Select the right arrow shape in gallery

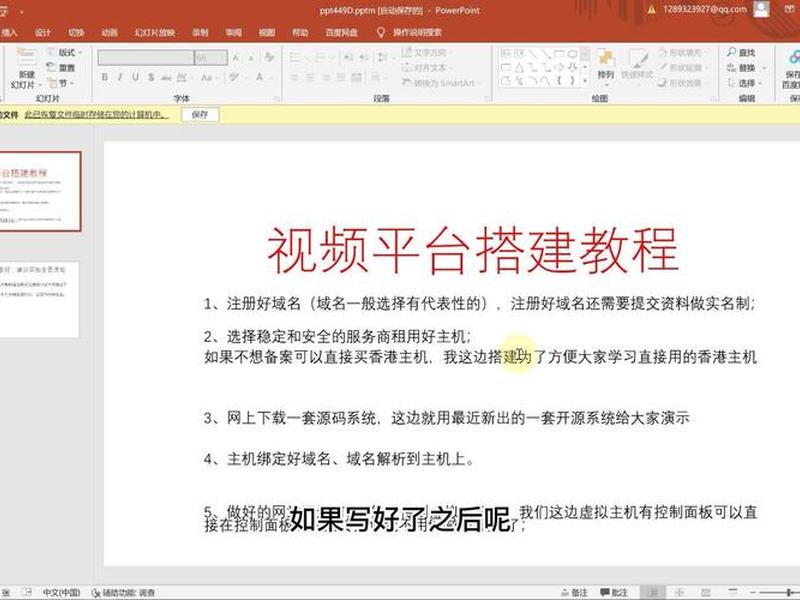point(559,67)
